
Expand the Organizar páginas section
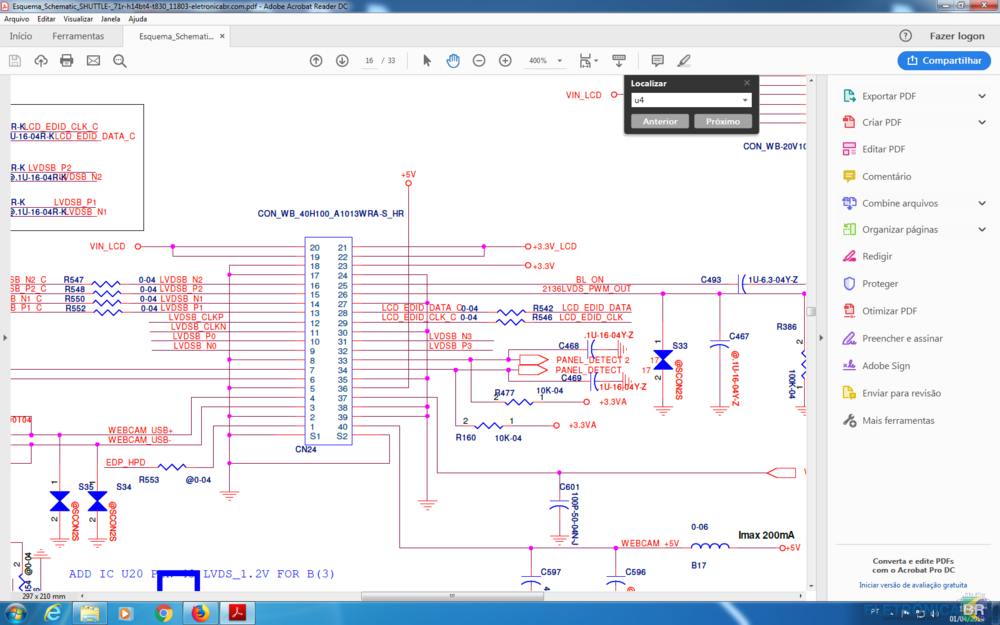tap(982, 229)
